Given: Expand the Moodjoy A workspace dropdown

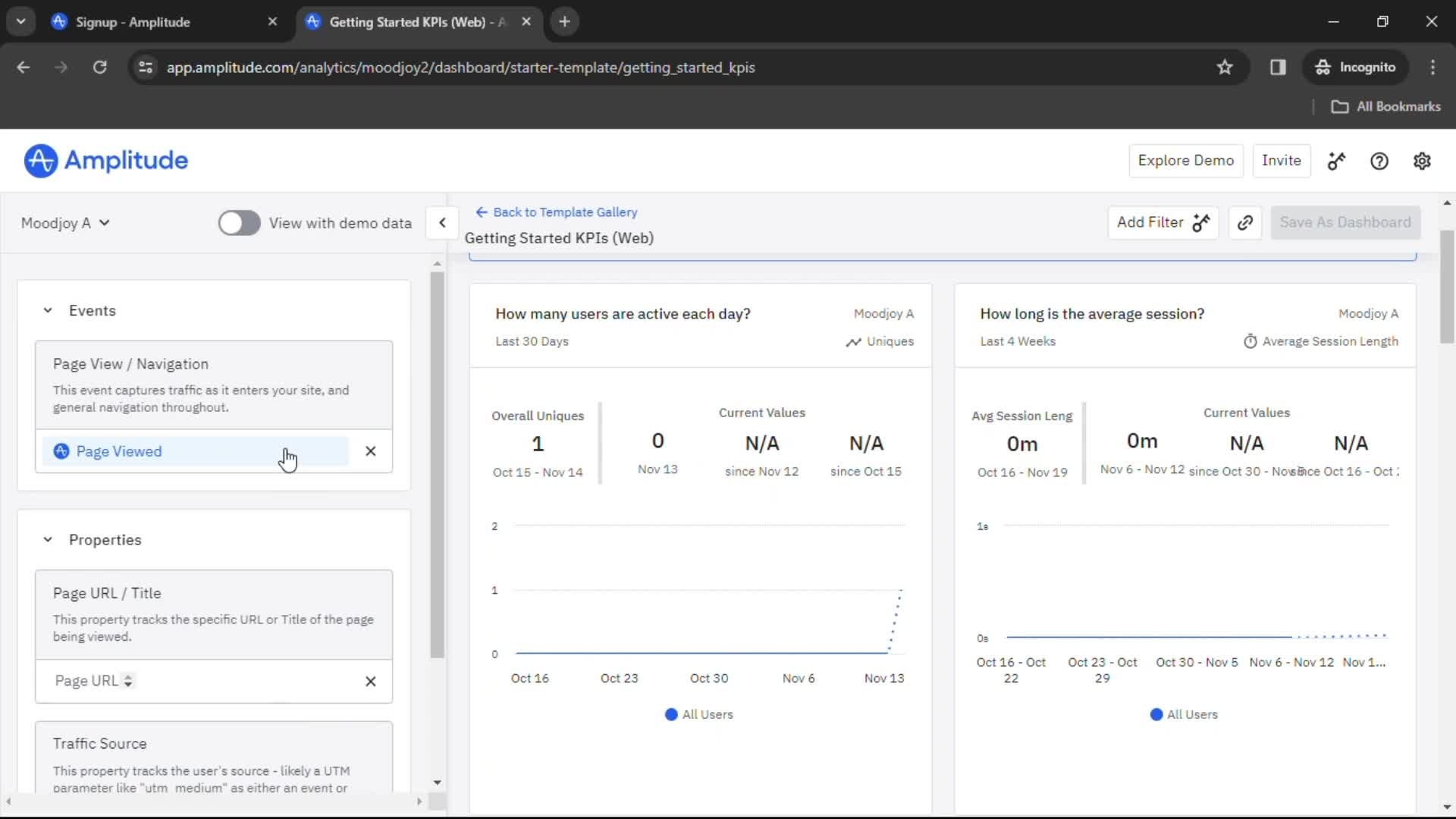Looking at the screenshot, I should tap(65, 222).
